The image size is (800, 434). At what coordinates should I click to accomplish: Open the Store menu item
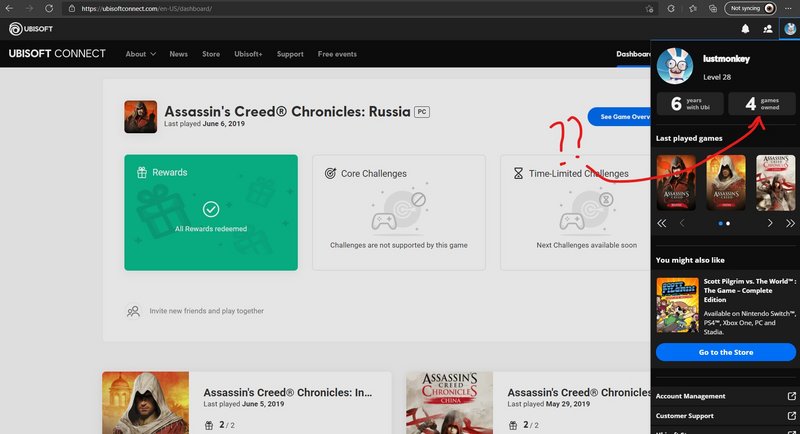pos(211,54)
